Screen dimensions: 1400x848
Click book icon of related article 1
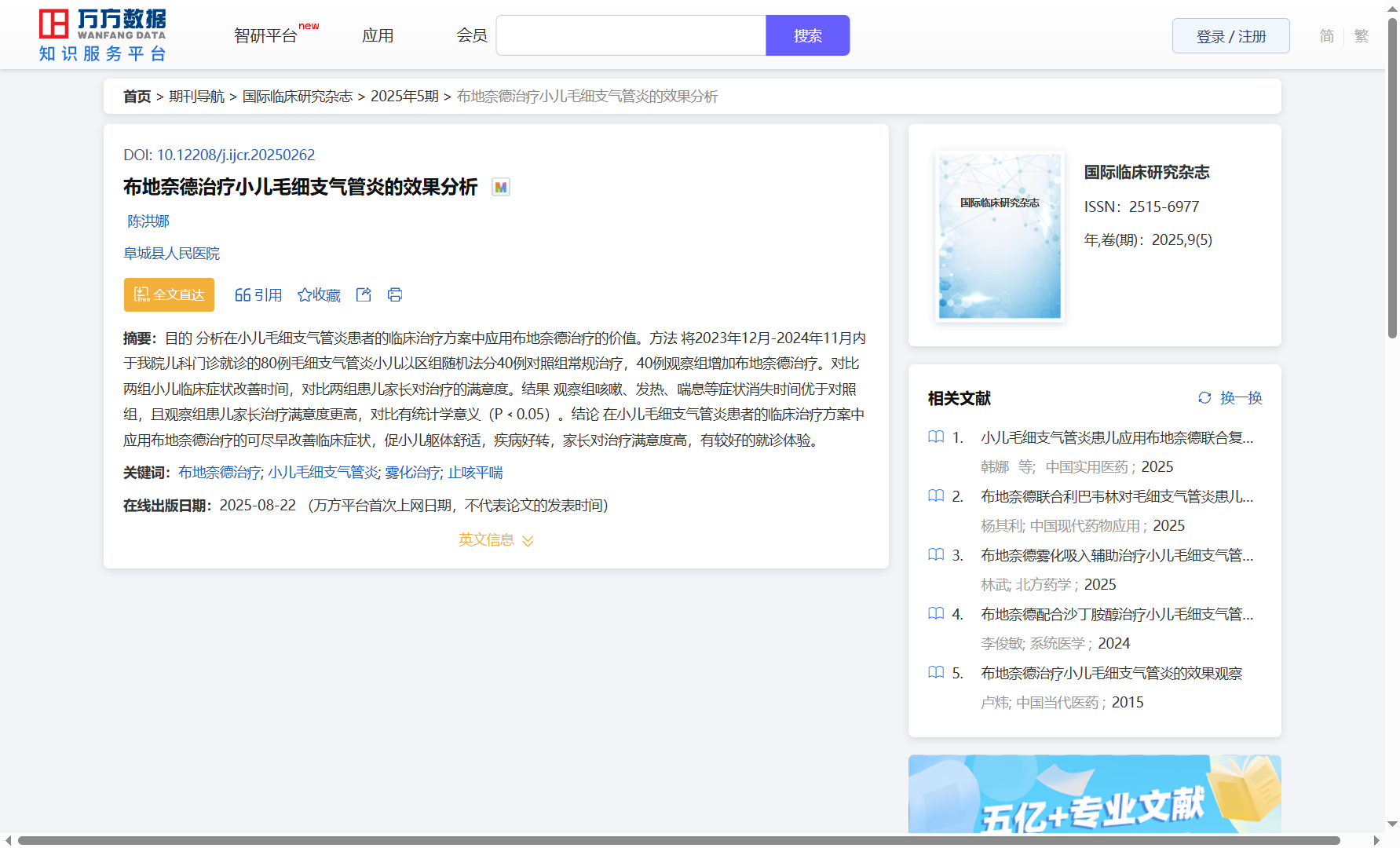(x=936, y=437)
